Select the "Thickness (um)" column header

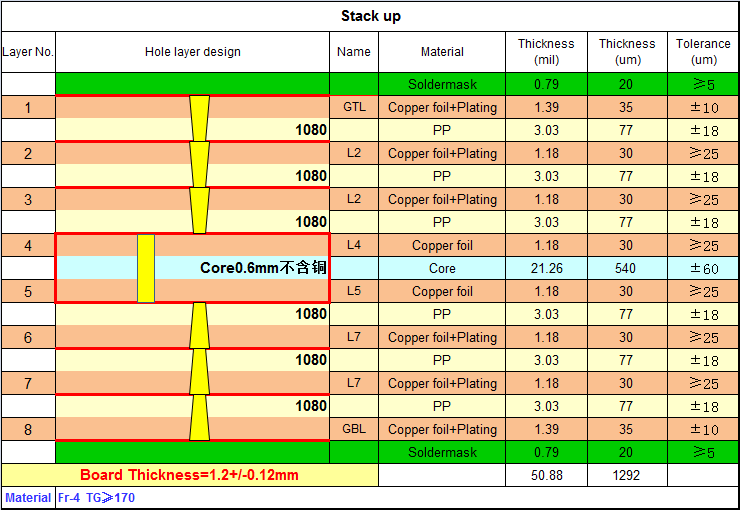coord(627,52)
